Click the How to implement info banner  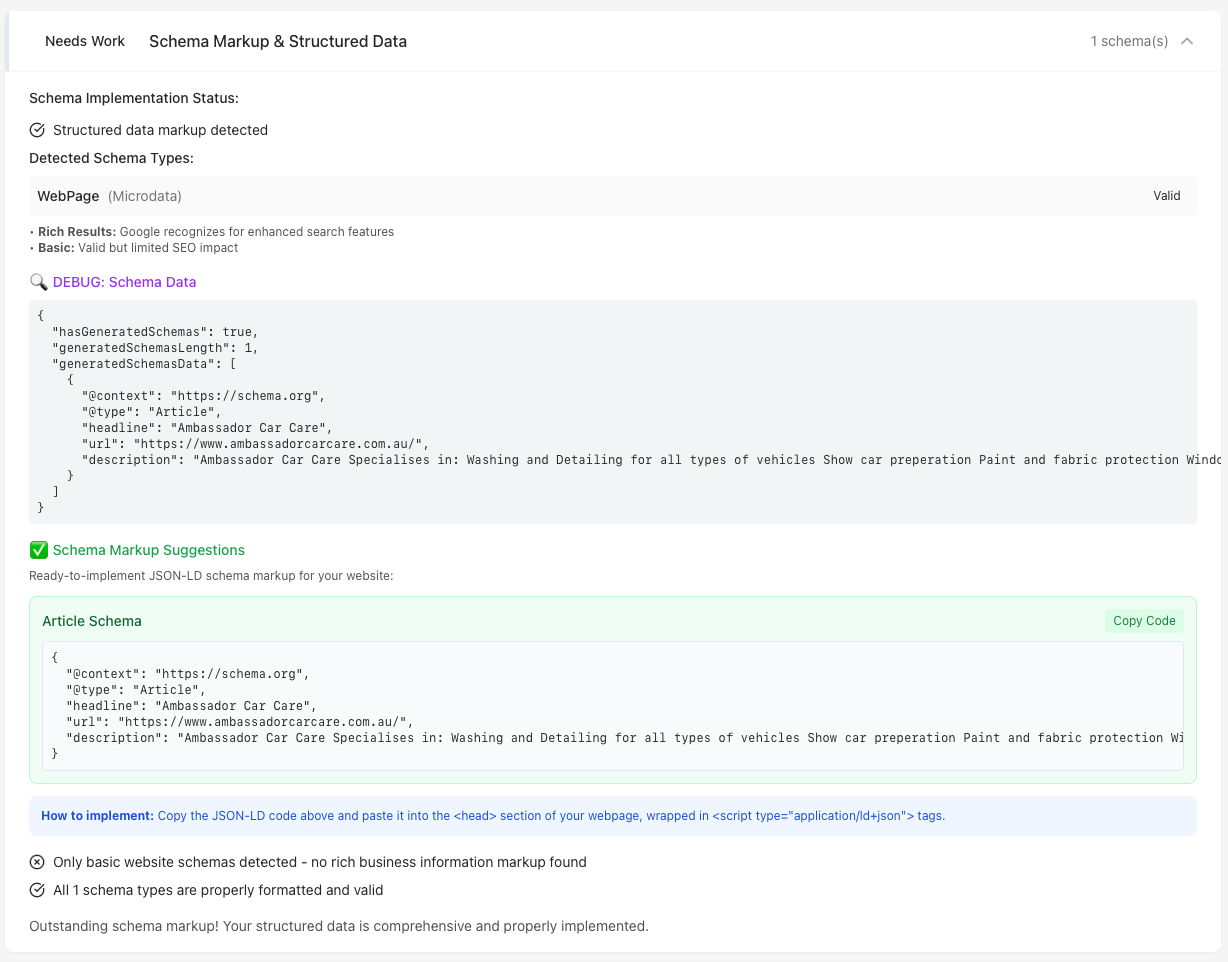pyautogui.click(x=614, y=815)
